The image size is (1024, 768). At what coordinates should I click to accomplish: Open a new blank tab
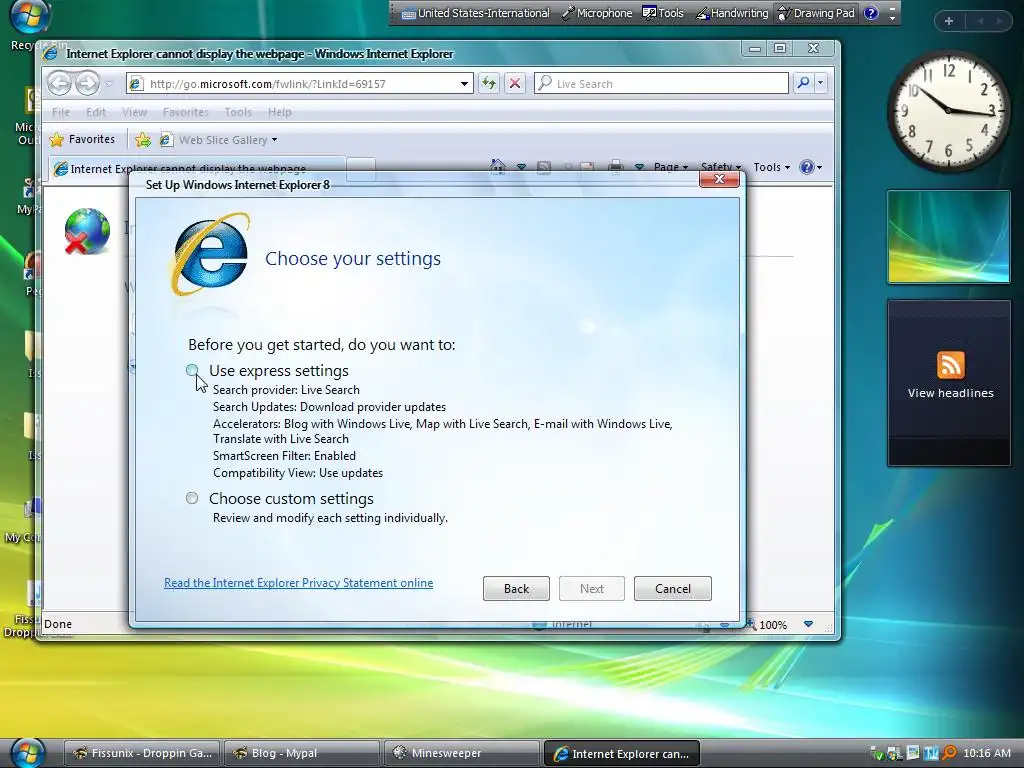pyautogui.click(x=360, y=168)
